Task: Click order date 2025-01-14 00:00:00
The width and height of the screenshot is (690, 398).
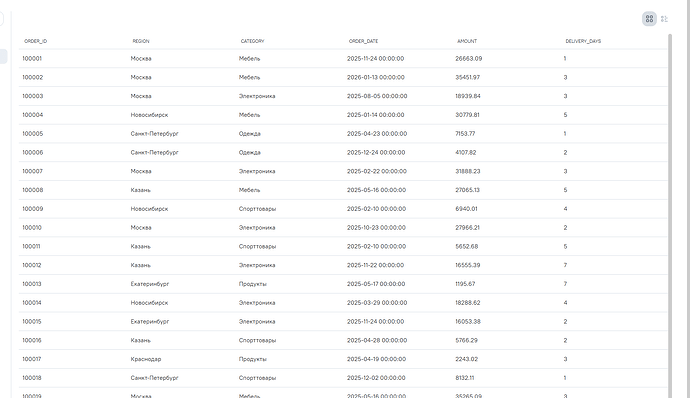Action: [x=375, y=115]
